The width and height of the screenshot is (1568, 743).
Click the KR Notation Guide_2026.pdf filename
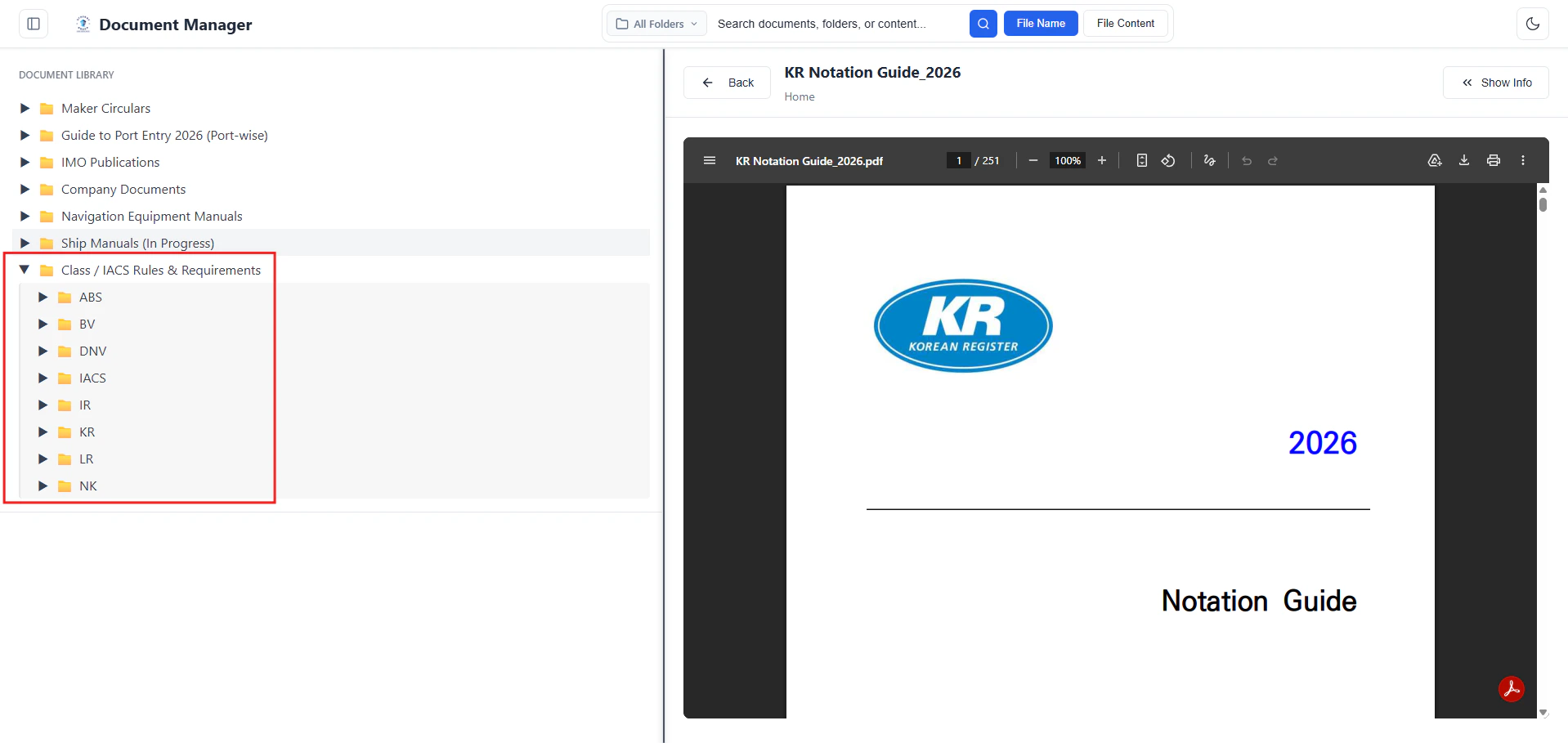pyautogui.click(x=809, y=161)
